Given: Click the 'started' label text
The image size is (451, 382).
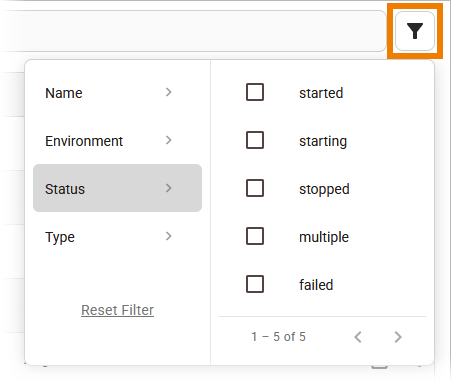Looking at the screenshot, I should [x=321, y=93].
